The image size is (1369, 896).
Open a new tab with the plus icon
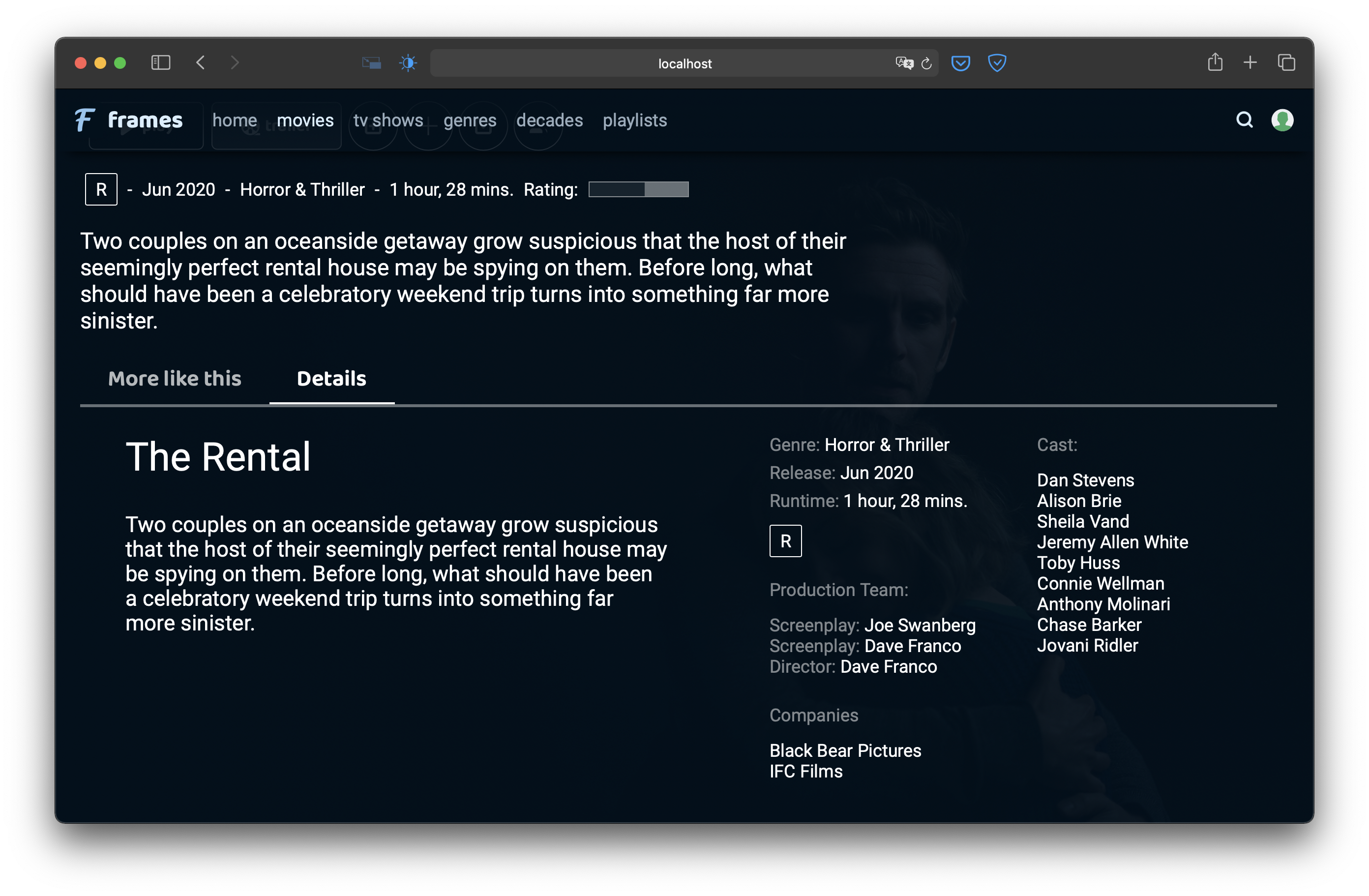tap(1250, 62)
